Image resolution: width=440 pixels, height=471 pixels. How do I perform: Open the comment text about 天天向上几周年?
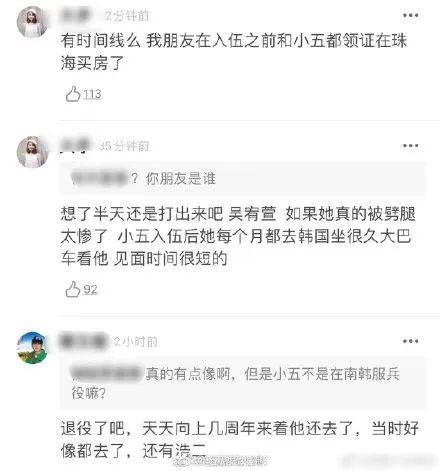tap(239, 439)
